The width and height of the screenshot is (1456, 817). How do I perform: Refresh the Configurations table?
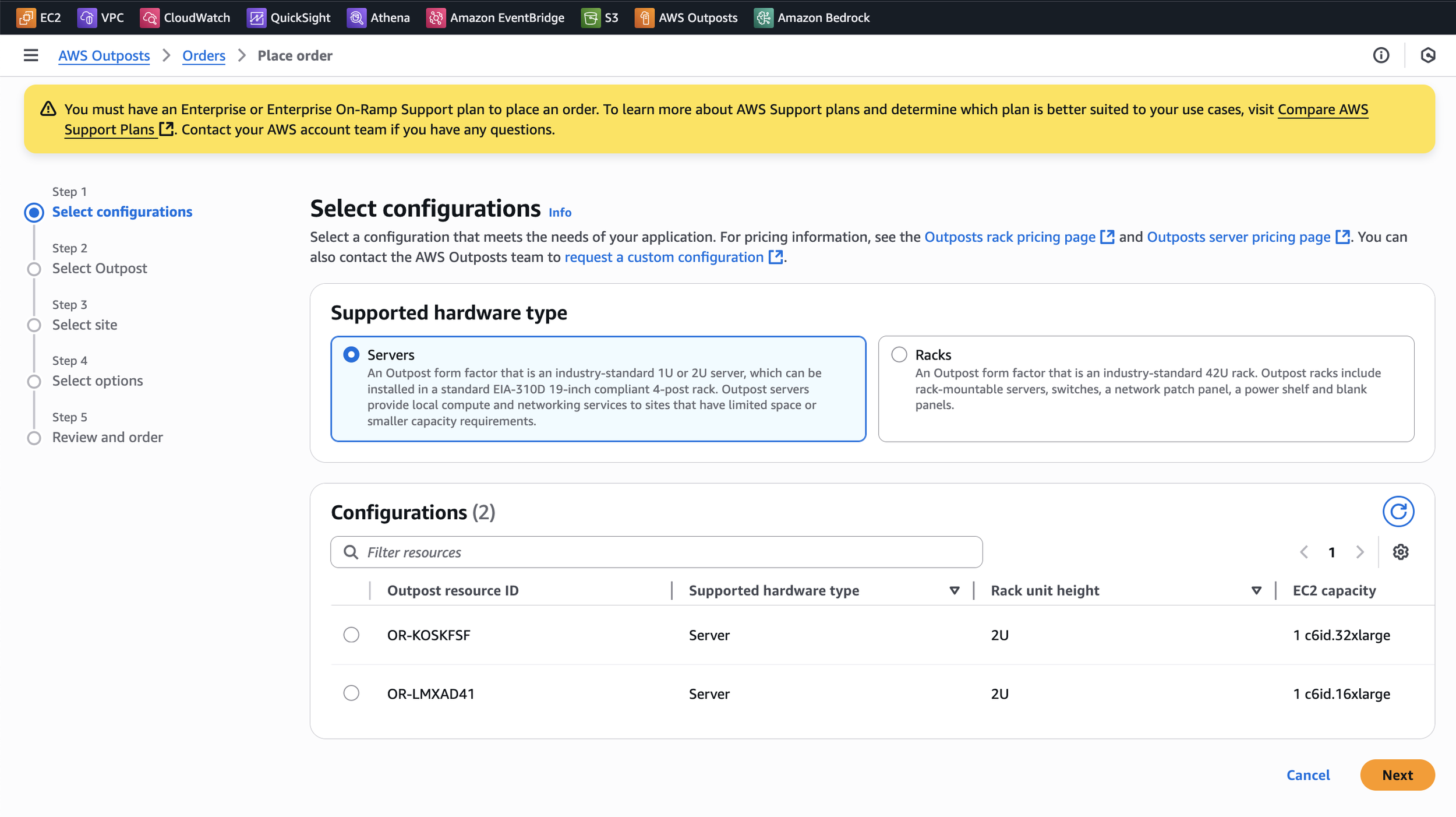point(1398,512)
